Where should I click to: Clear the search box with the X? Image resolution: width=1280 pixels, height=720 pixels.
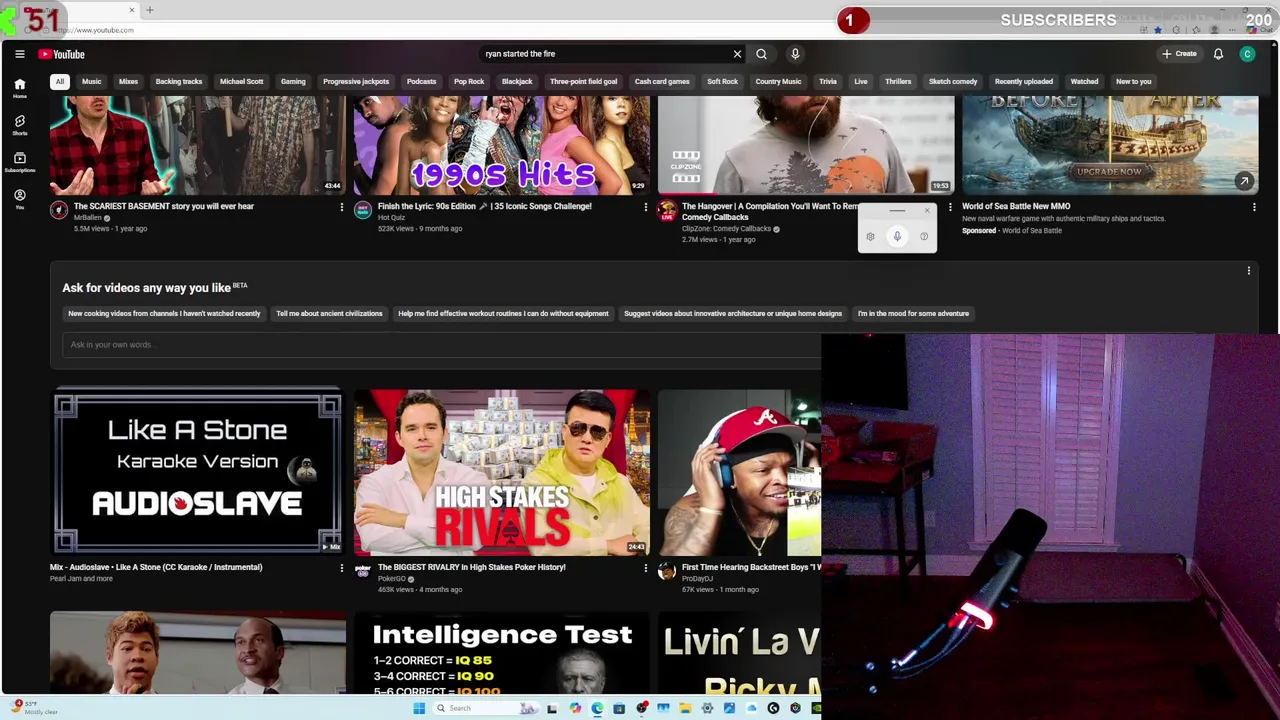737,54
